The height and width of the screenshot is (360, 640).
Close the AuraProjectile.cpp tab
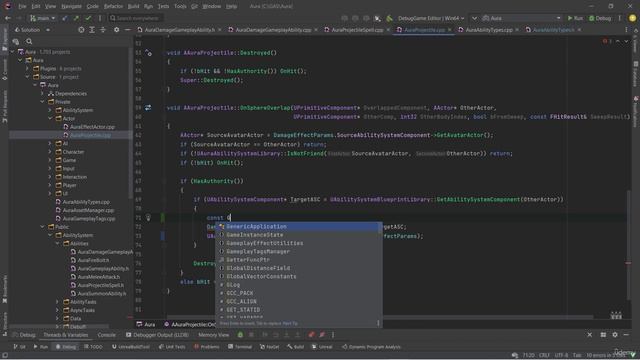coord(450,30)
